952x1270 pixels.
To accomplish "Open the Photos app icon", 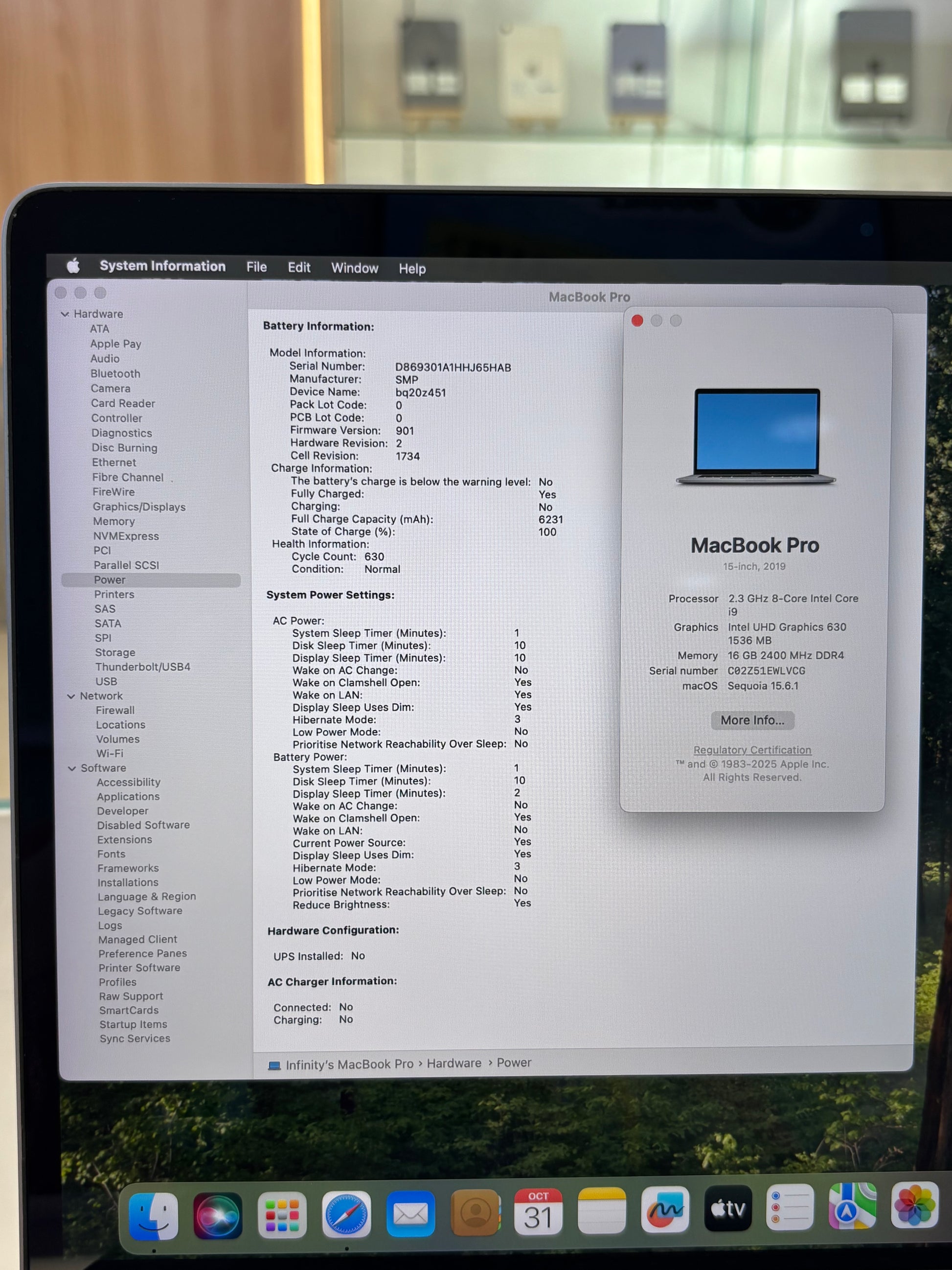I will [x=914, y=1204].
